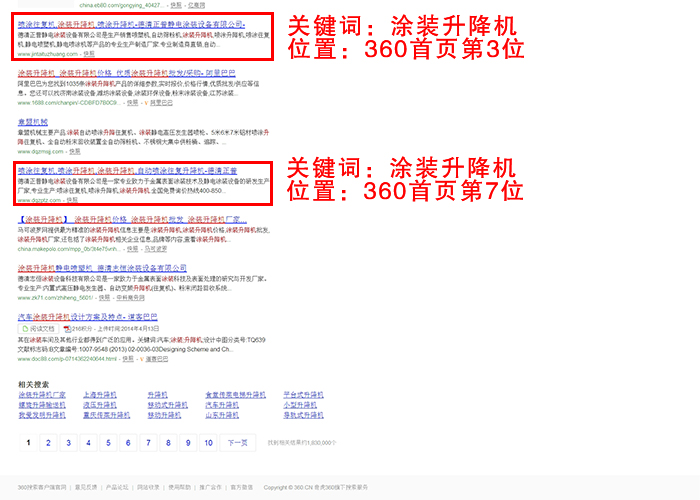Open result titled 喷涂往复机 from jintaituzhuang.com
This screenshot has width=700, height=500.
point(131,24)
